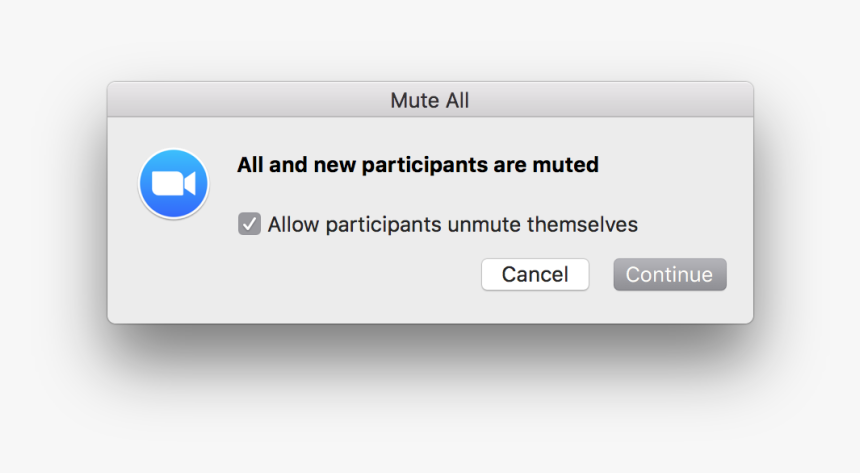This screenshot has height=473, width=860.
Task: Click the "Mute All" title text
Action: [x=430, y=100]
